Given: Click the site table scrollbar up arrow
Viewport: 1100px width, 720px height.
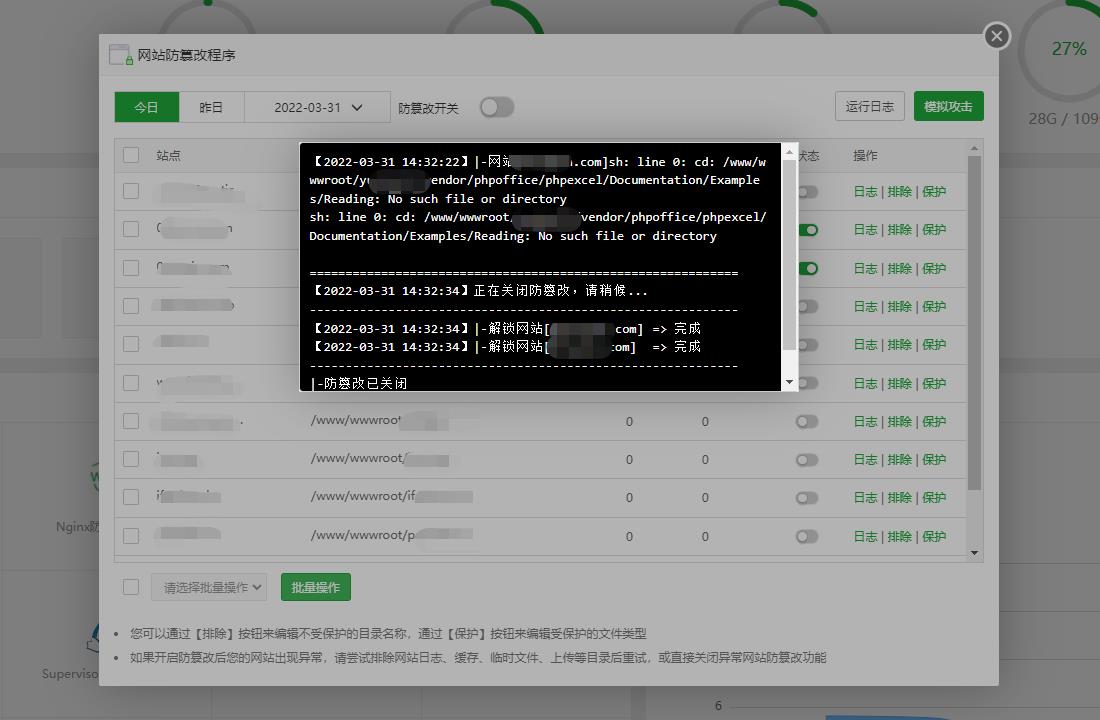Looking at the screenshot, I should point(974,148).
